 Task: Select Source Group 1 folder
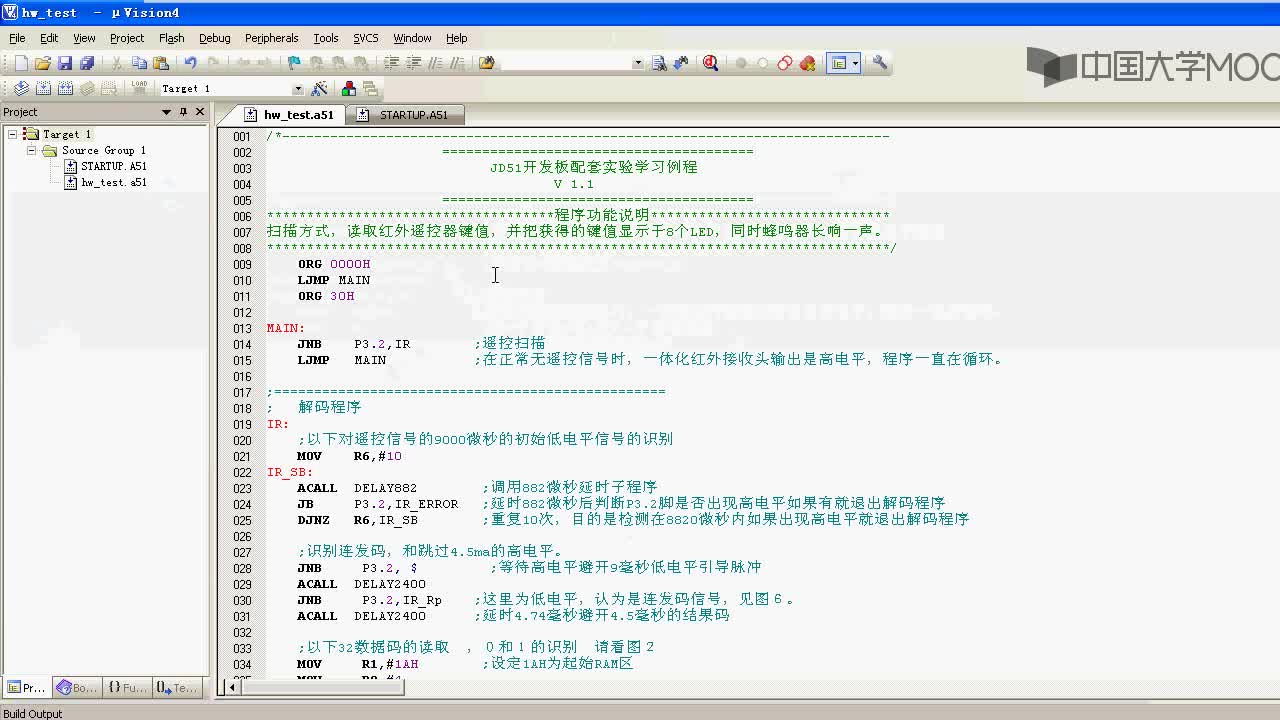pos(104,150)
